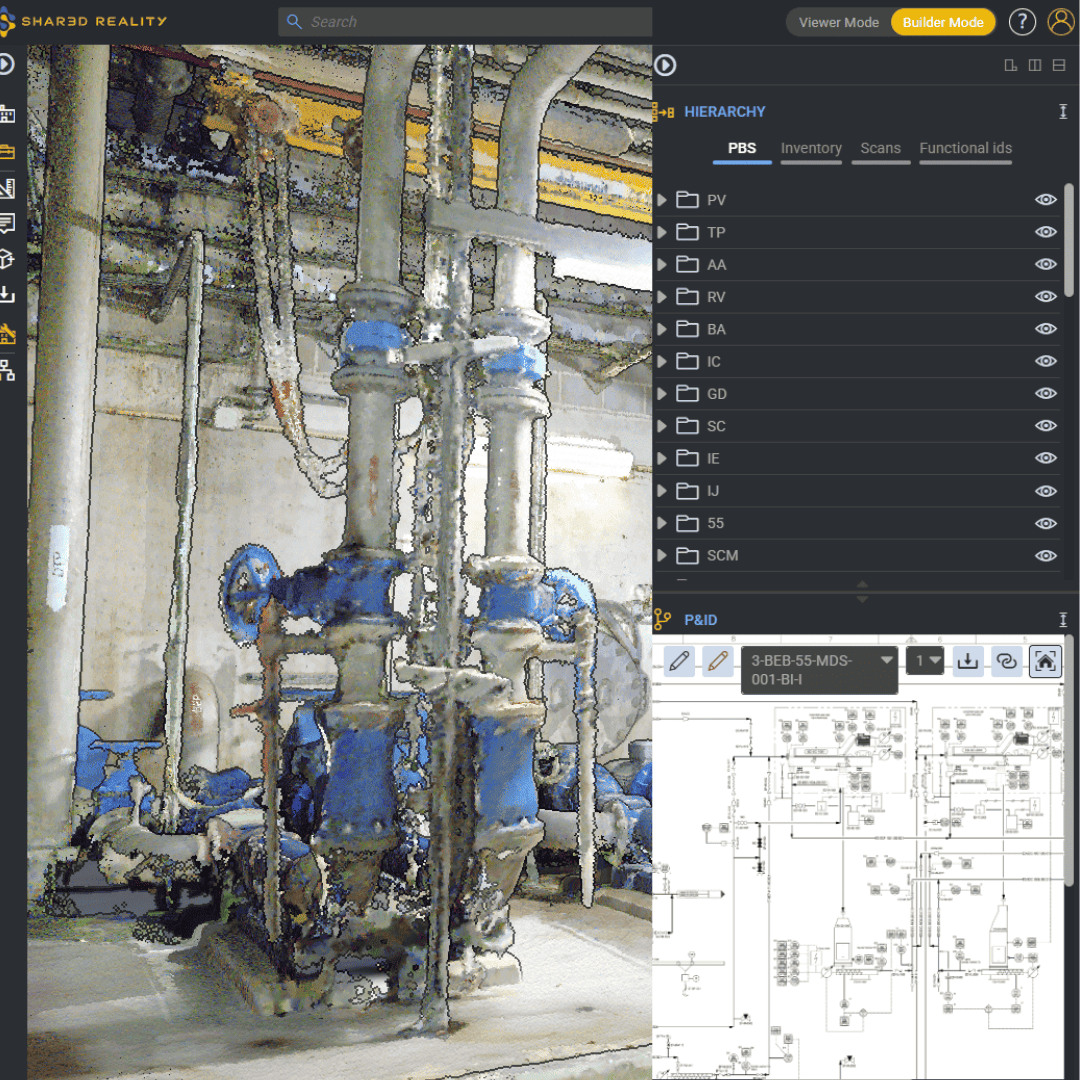
Task: Switch to the Inventory tab
Action: point(811,148)
